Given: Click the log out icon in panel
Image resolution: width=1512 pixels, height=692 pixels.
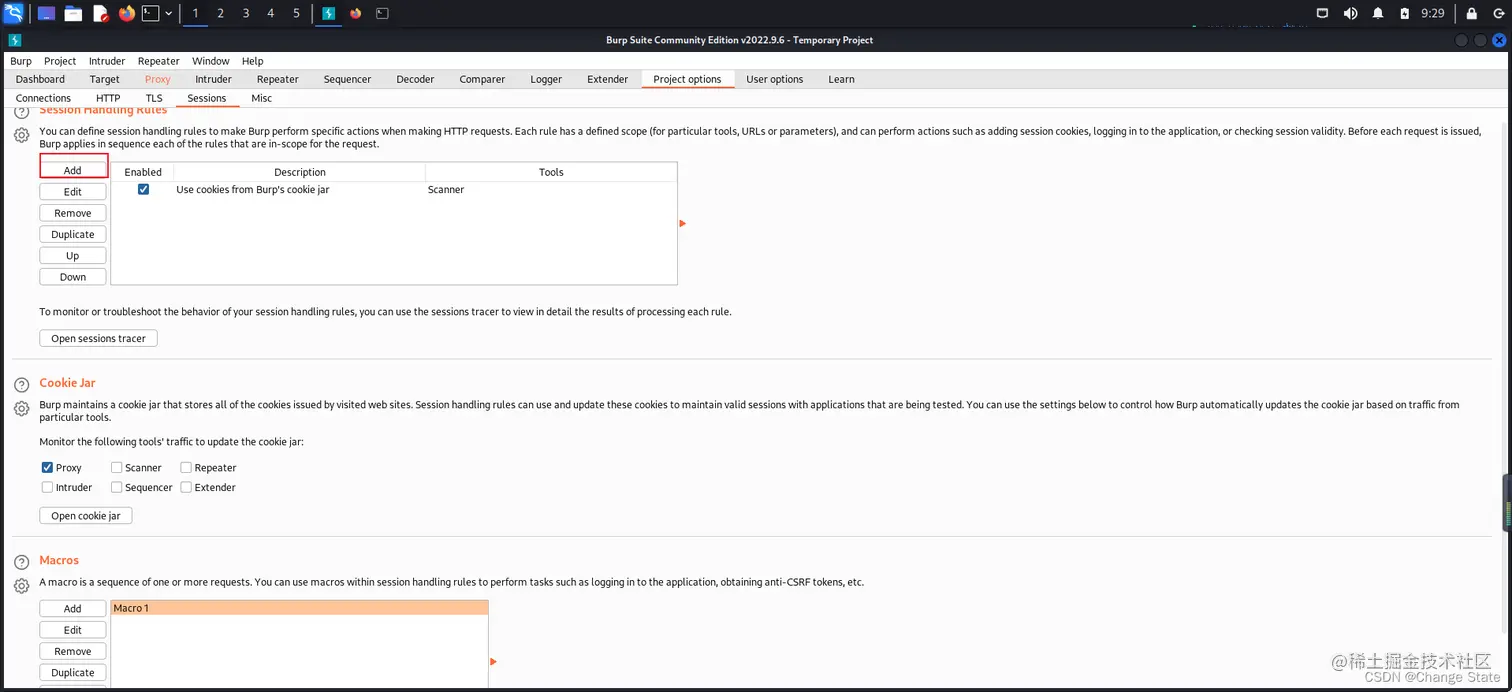Looking at the screenshot, I should [x=1498, y=13].
